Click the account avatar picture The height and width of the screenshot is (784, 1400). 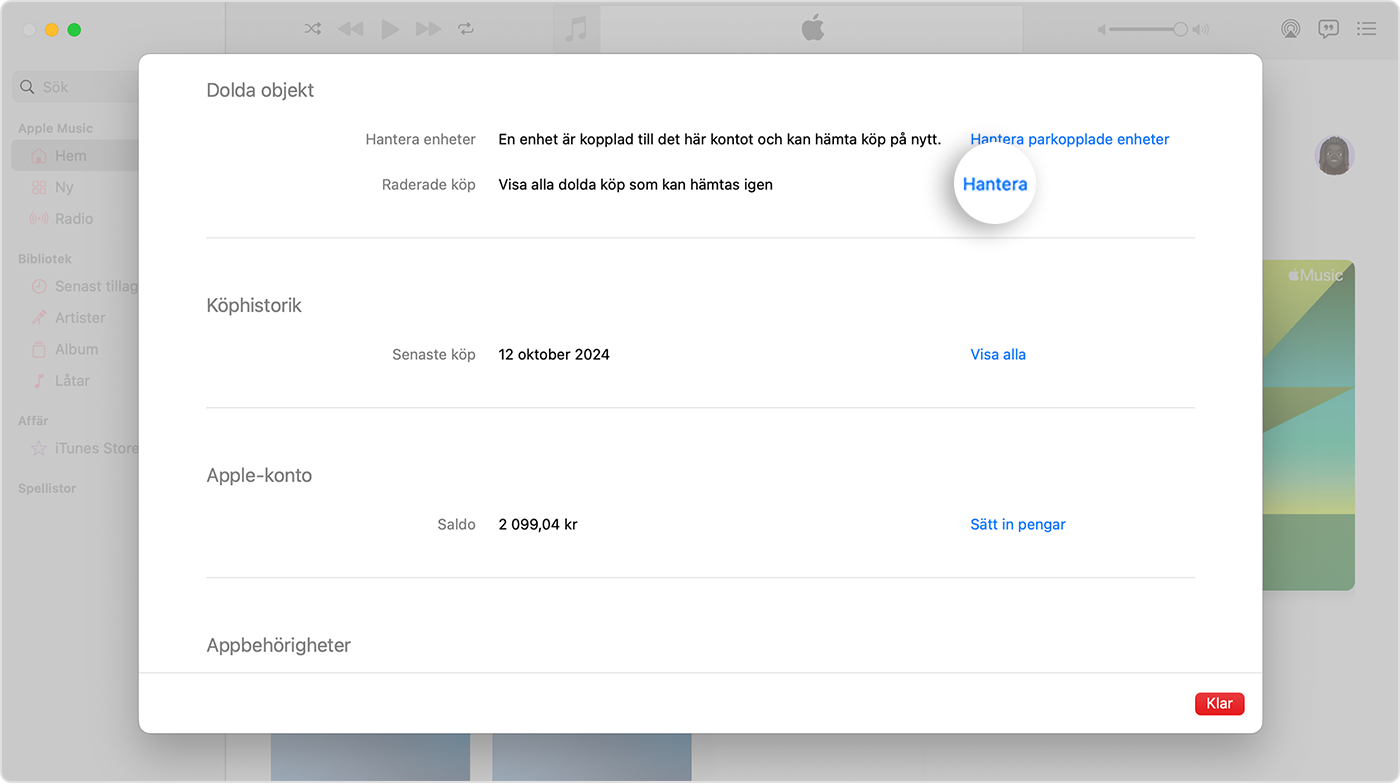[1334, 155]
